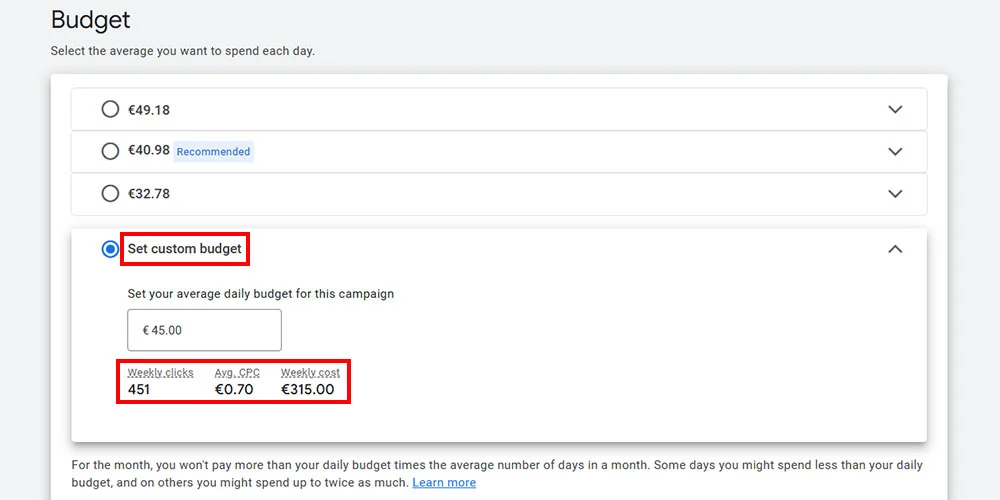Screen dimensions: 1000x500
Task: Expand the €32.78 option chevron
Action: click(x=895, y=193)
